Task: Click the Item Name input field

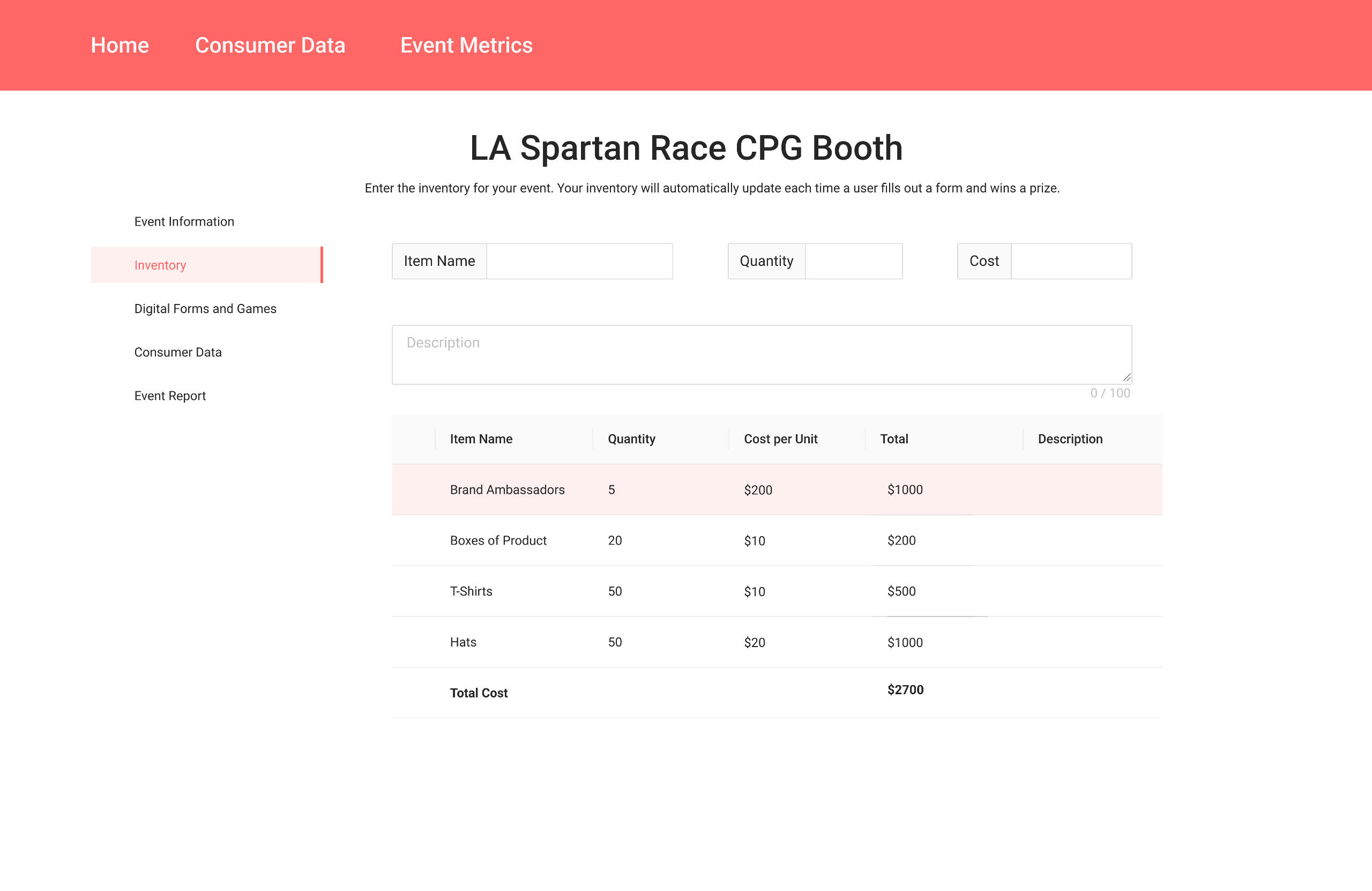Action: click(x=579, y=261)
